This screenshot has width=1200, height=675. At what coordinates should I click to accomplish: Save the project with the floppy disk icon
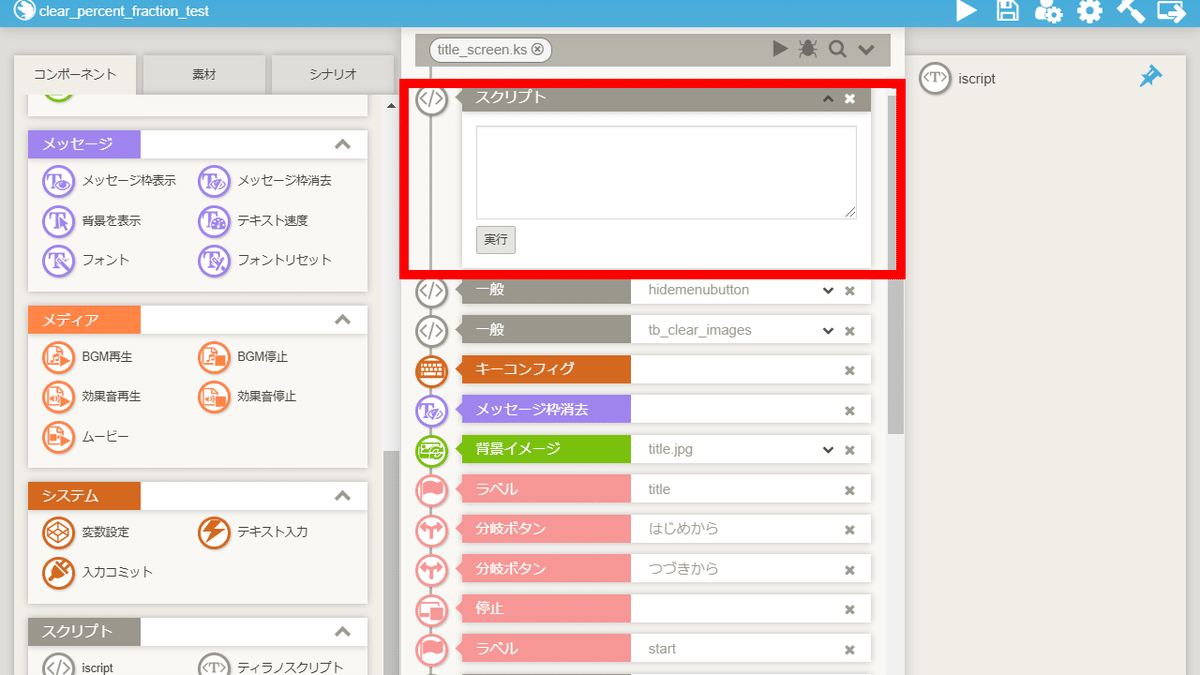1008,11
